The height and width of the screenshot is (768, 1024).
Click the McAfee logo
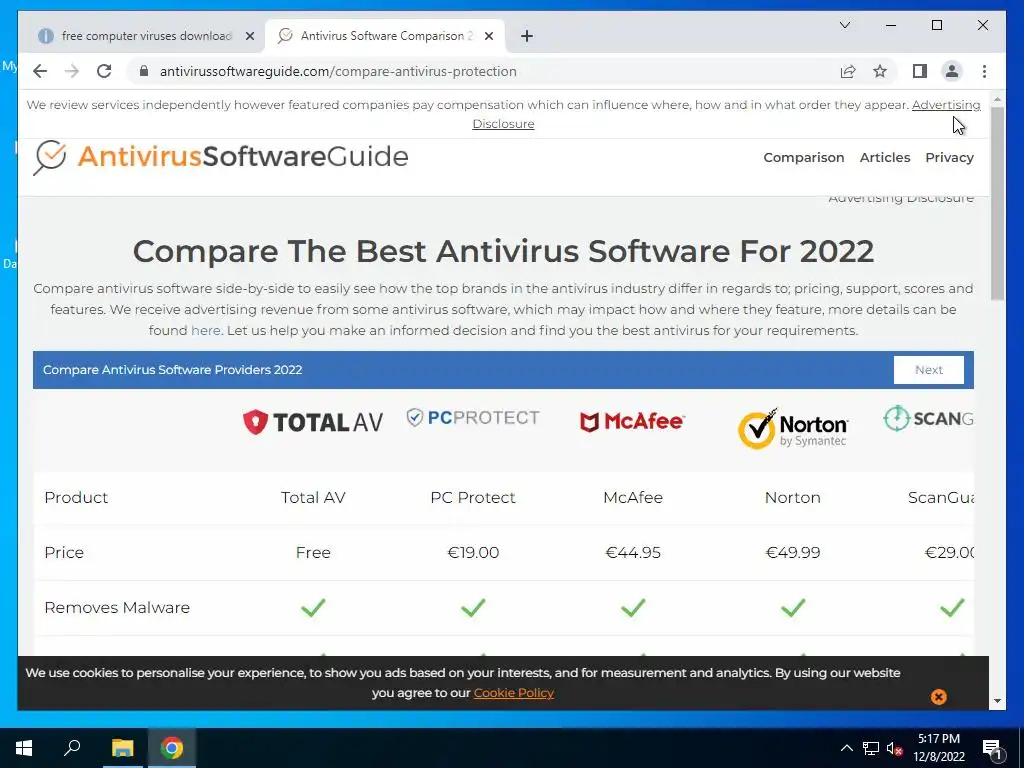coord(632,422)
